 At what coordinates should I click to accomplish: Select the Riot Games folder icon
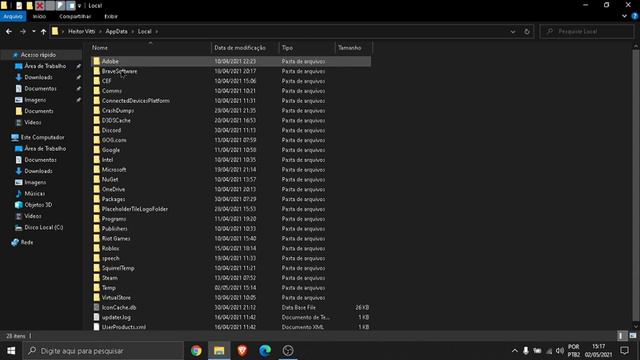tap(96, 238)
